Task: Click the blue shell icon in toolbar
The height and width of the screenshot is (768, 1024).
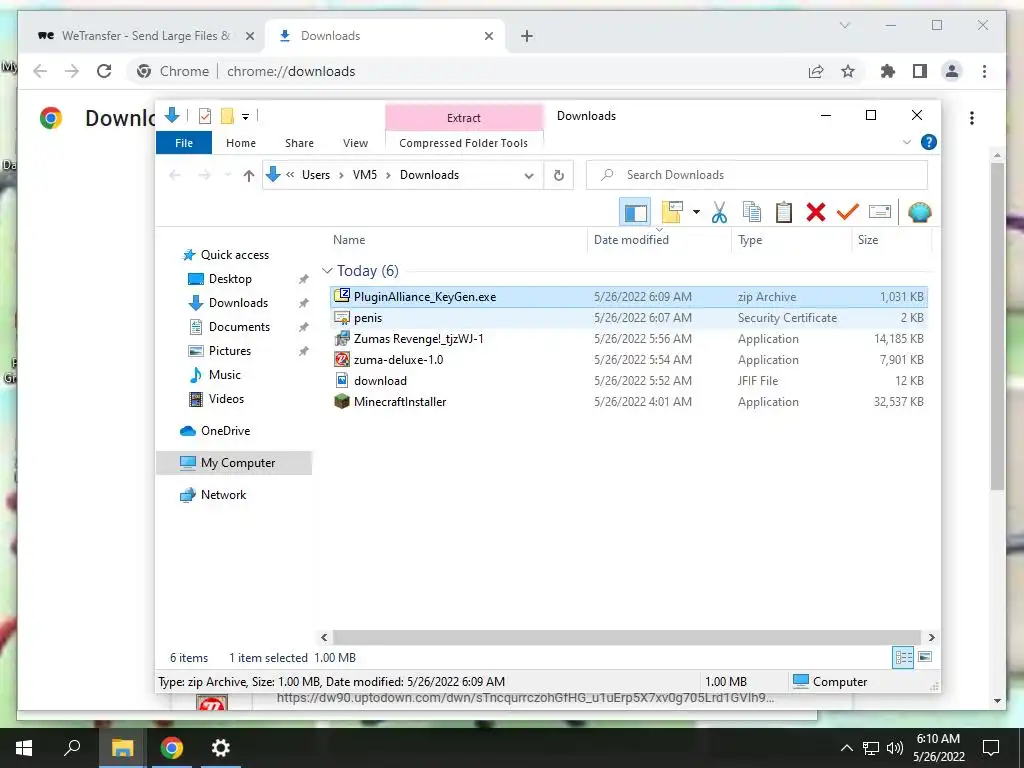Action: [920, 212]
